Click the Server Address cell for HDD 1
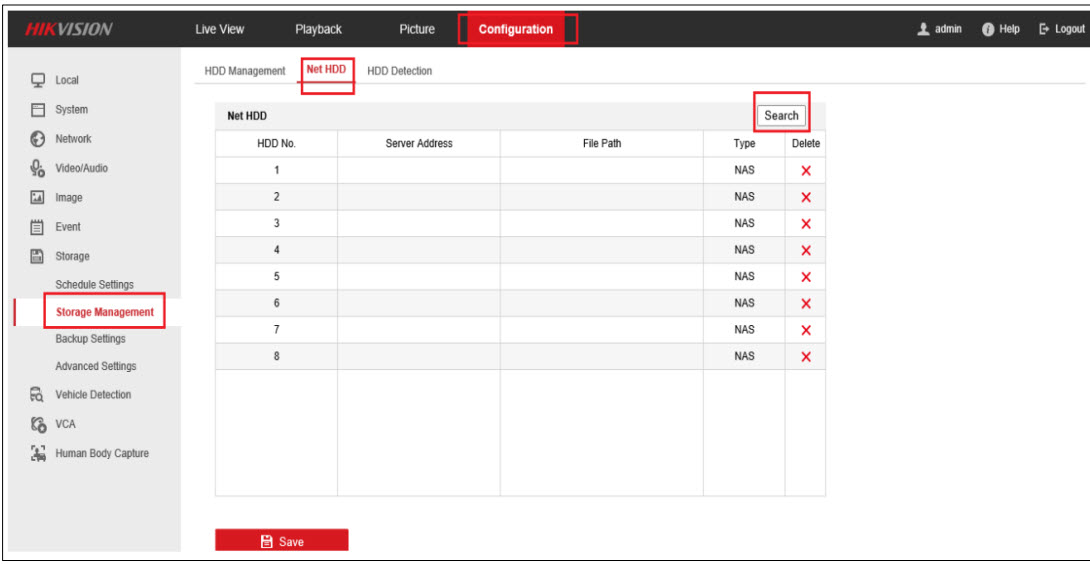 (x=418, y=171)
